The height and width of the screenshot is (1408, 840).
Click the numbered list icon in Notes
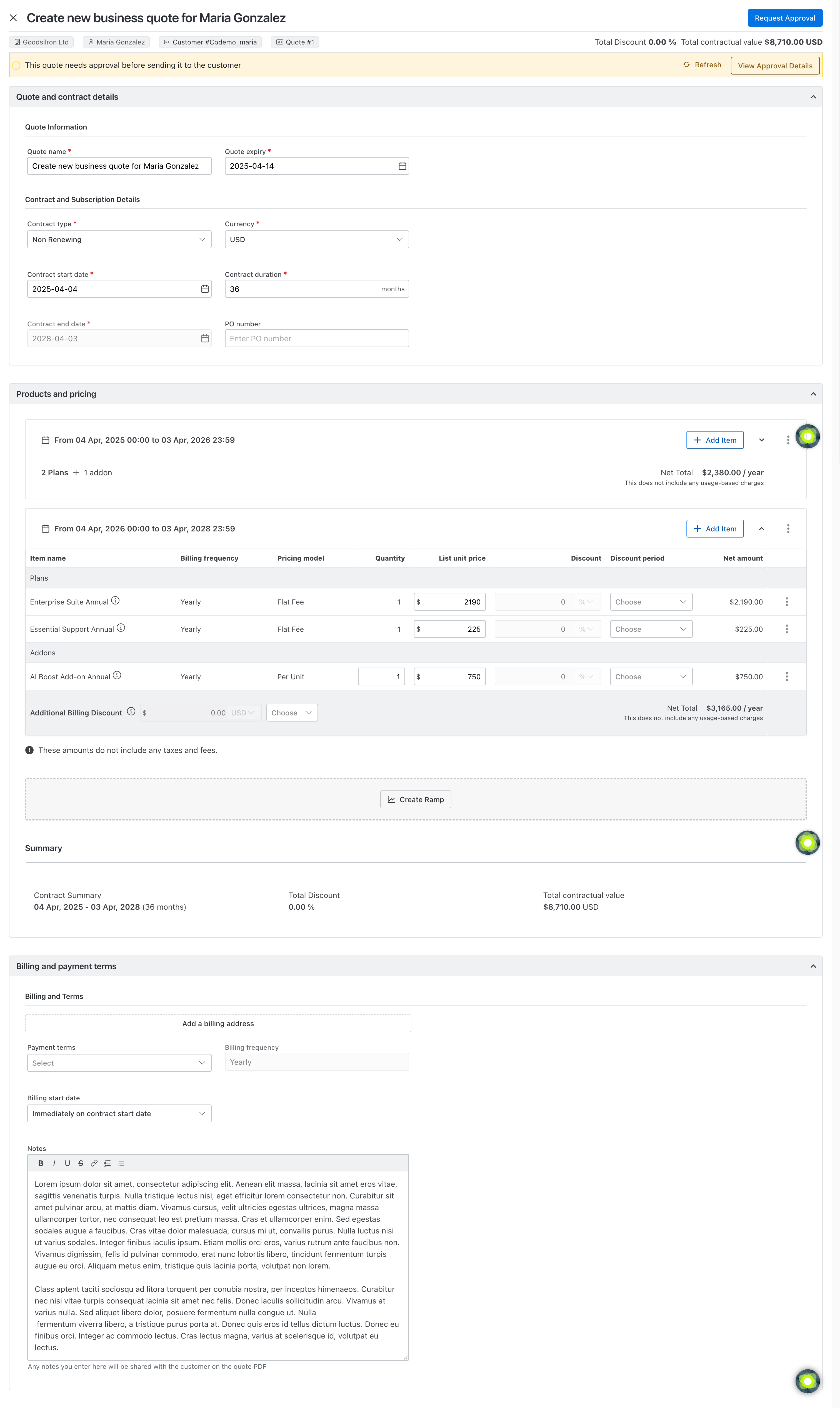(107, 1163)
